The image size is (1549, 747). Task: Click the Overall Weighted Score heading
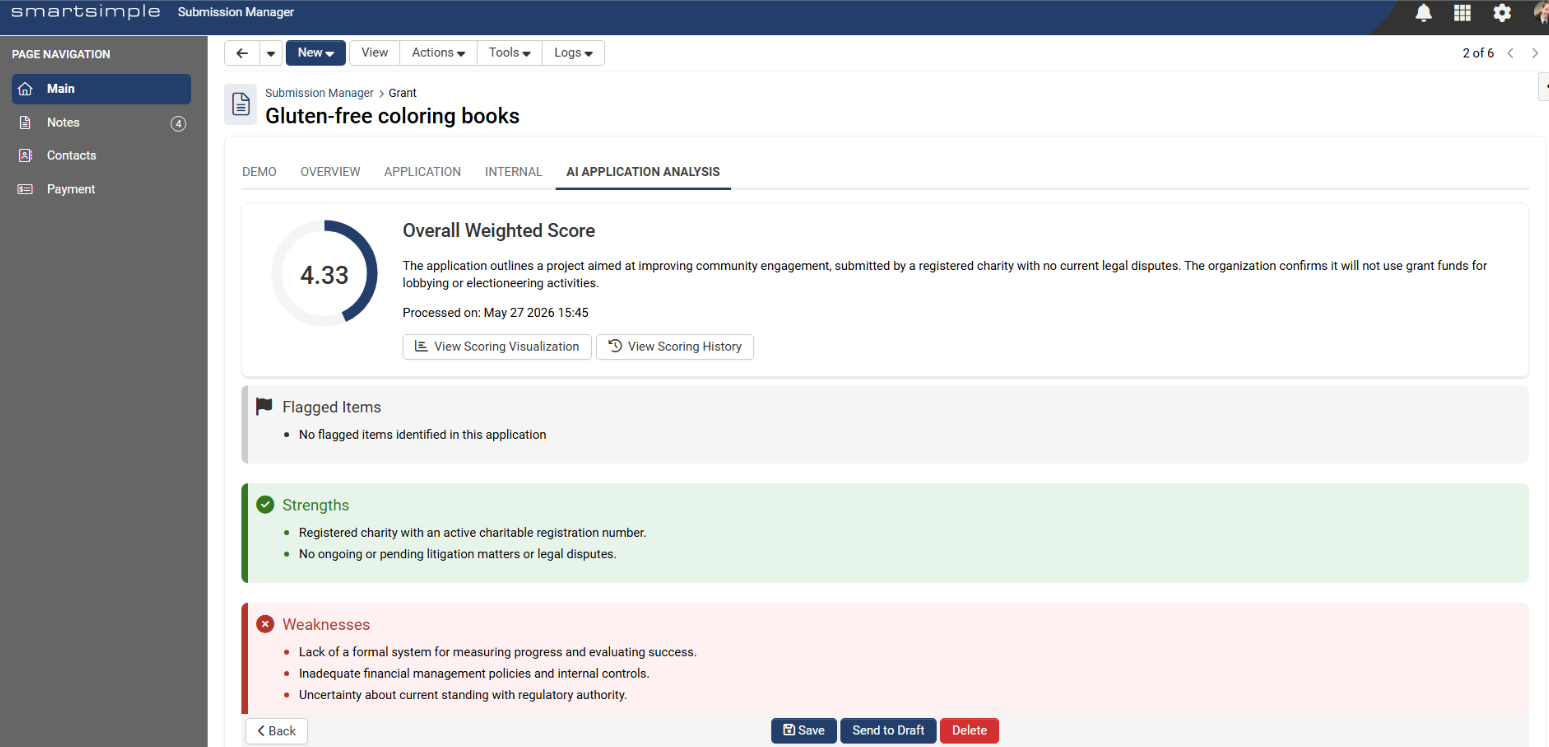pos(499,231)
